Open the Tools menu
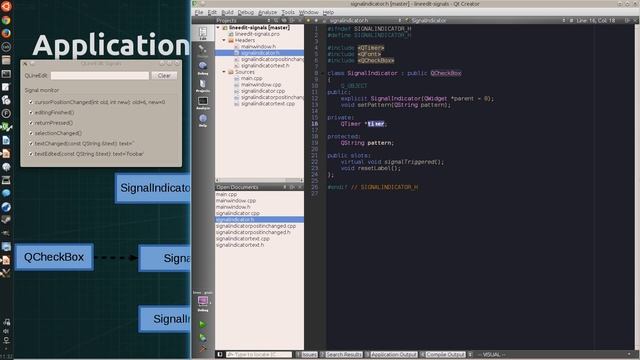640x360 pixels. [288, 12]
